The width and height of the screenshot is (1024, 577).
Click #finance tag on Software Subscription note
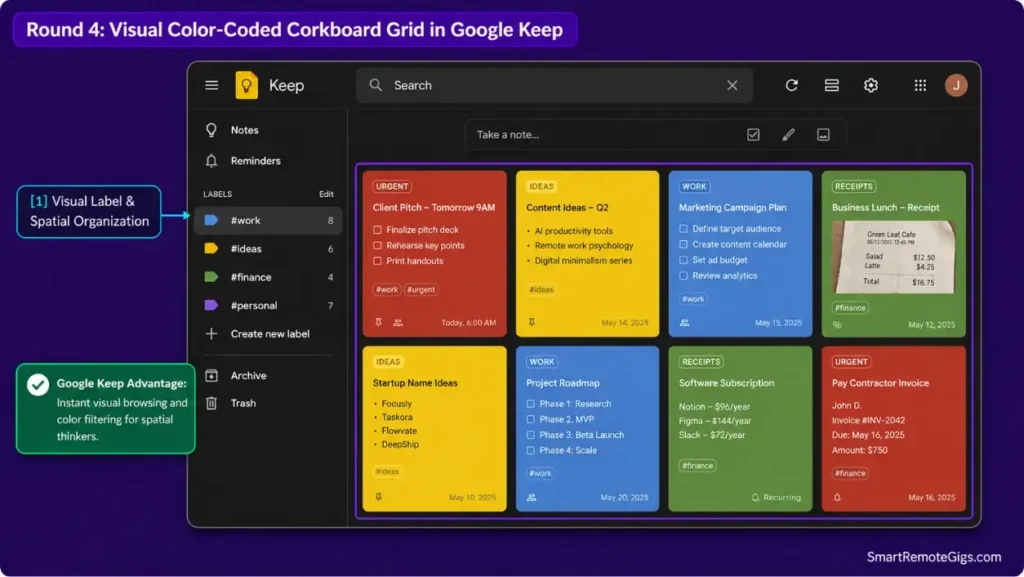pyautogui.click(x=697, y=465)
